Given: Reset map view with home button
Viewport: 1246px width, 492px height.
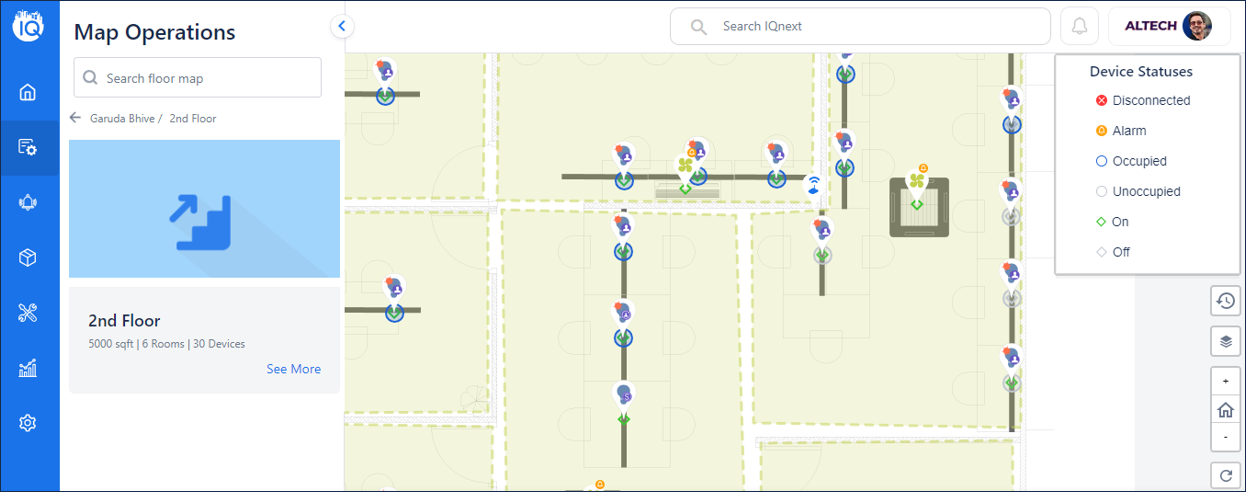Looking at the screenshot, I should click(1225, 410).
